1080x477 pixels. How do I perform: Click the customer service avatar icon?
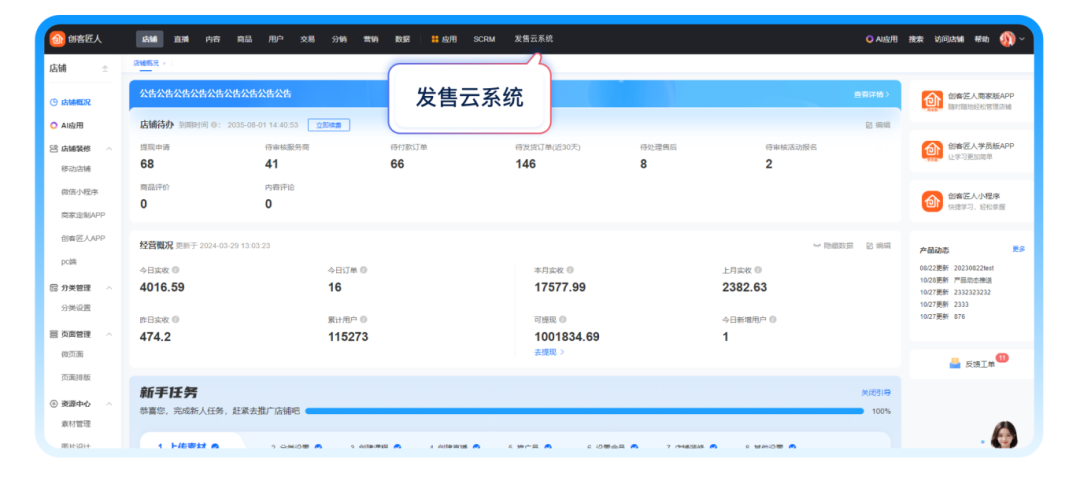(1003, 434)
